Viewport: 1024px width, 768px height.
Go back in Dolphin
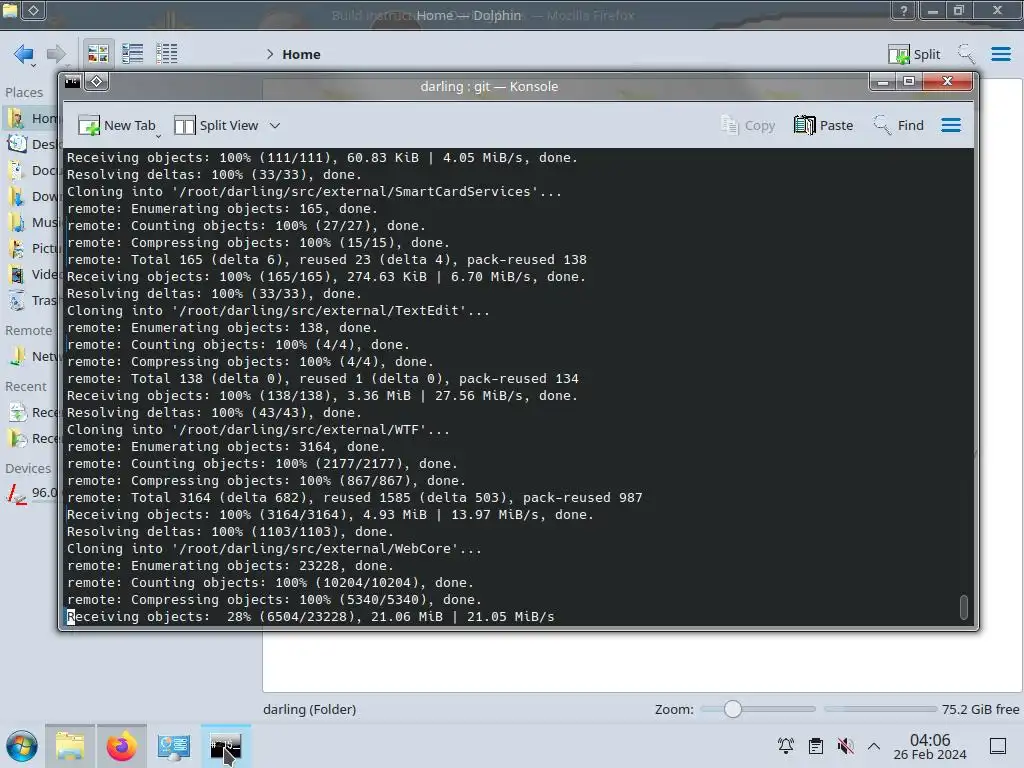coord(24,54)
